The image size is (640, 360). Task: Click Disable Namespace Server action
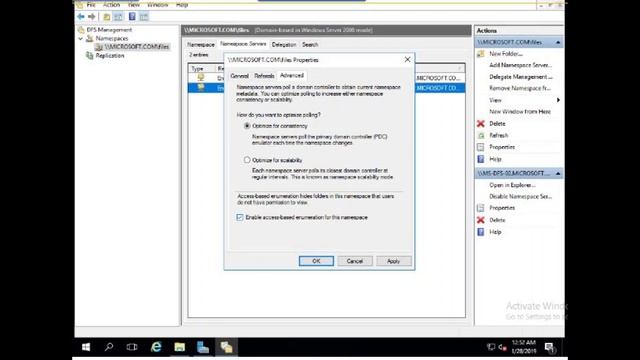521,196
